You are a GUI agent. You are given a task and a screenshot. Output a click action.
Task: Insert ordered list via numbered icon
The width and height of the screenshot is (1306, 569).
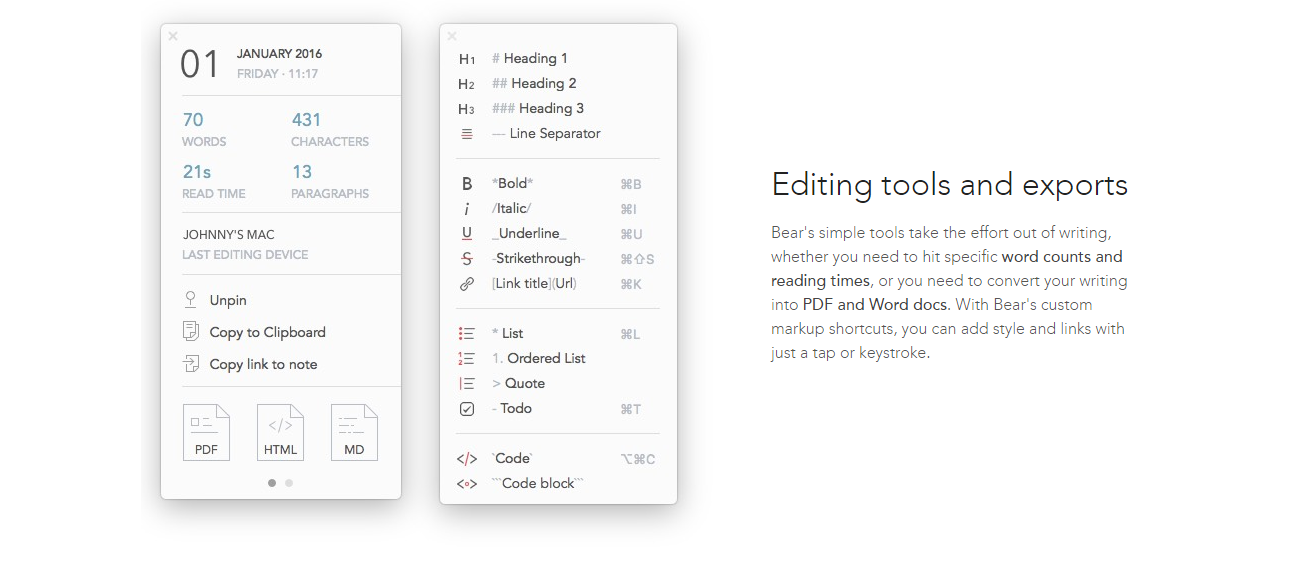click(467, 359)
